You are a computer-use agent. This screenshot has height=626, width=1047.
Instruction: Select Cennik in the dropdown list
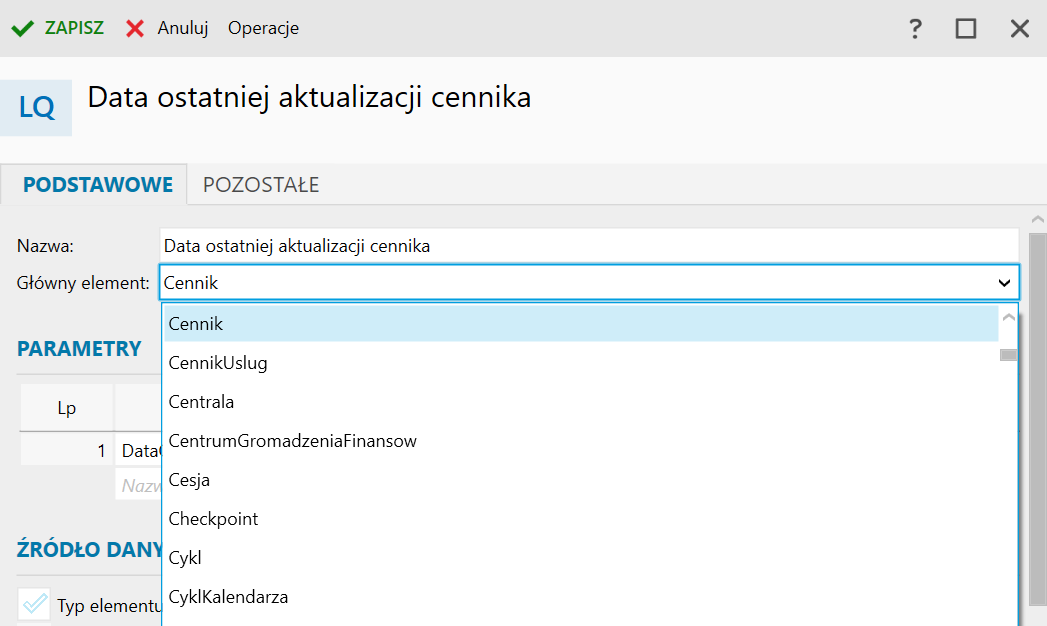(196, 324)
